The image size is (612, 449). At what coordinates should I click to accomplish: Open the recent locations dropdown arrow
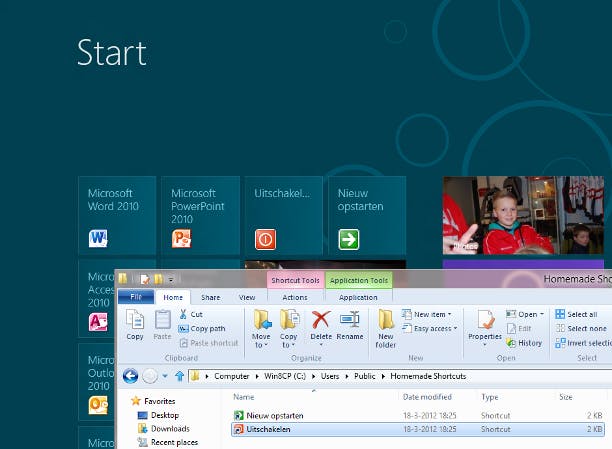(x=165, y=376)
